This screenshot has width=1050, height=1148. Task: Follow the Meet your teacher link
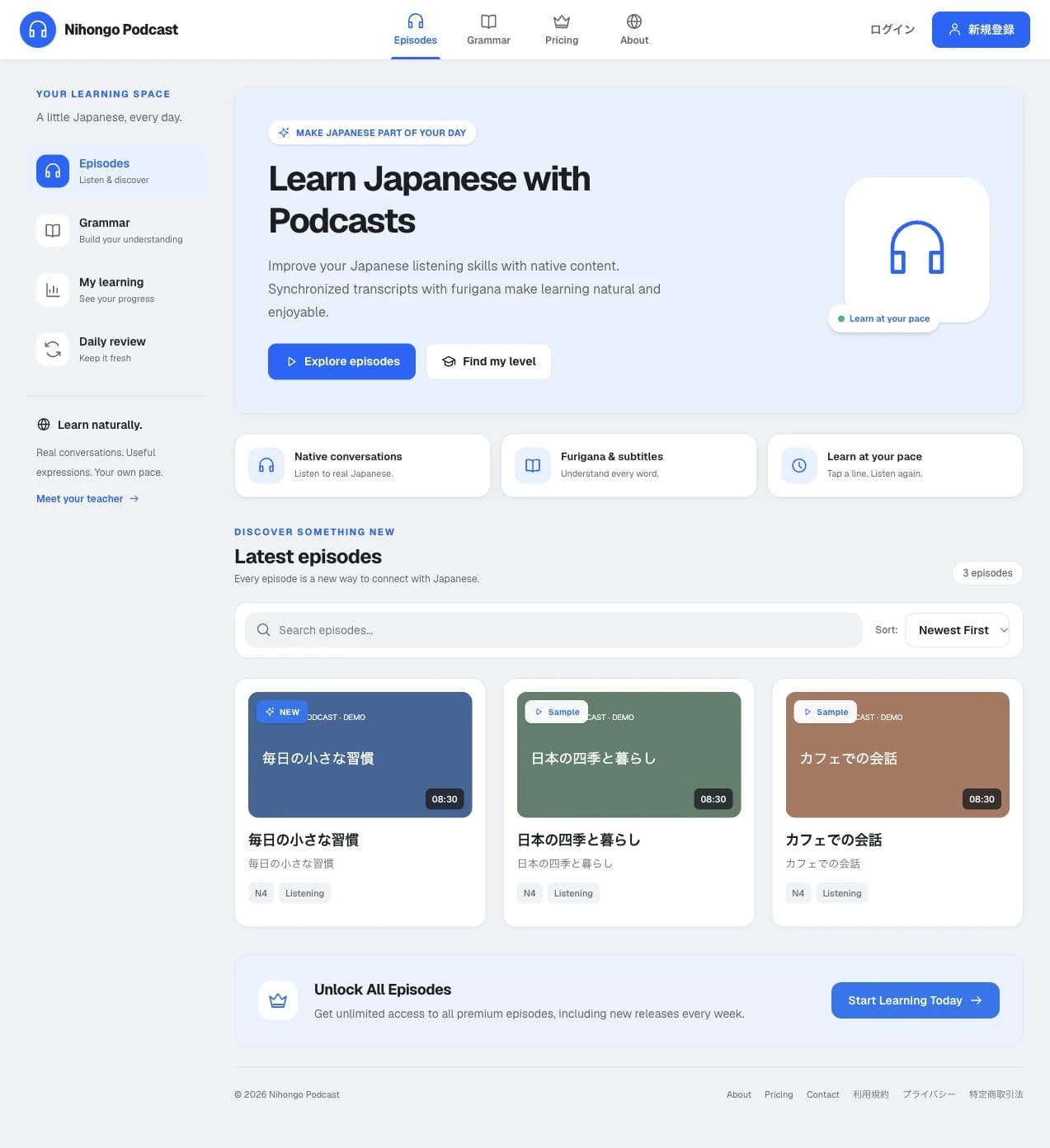[x=87, y=499]
